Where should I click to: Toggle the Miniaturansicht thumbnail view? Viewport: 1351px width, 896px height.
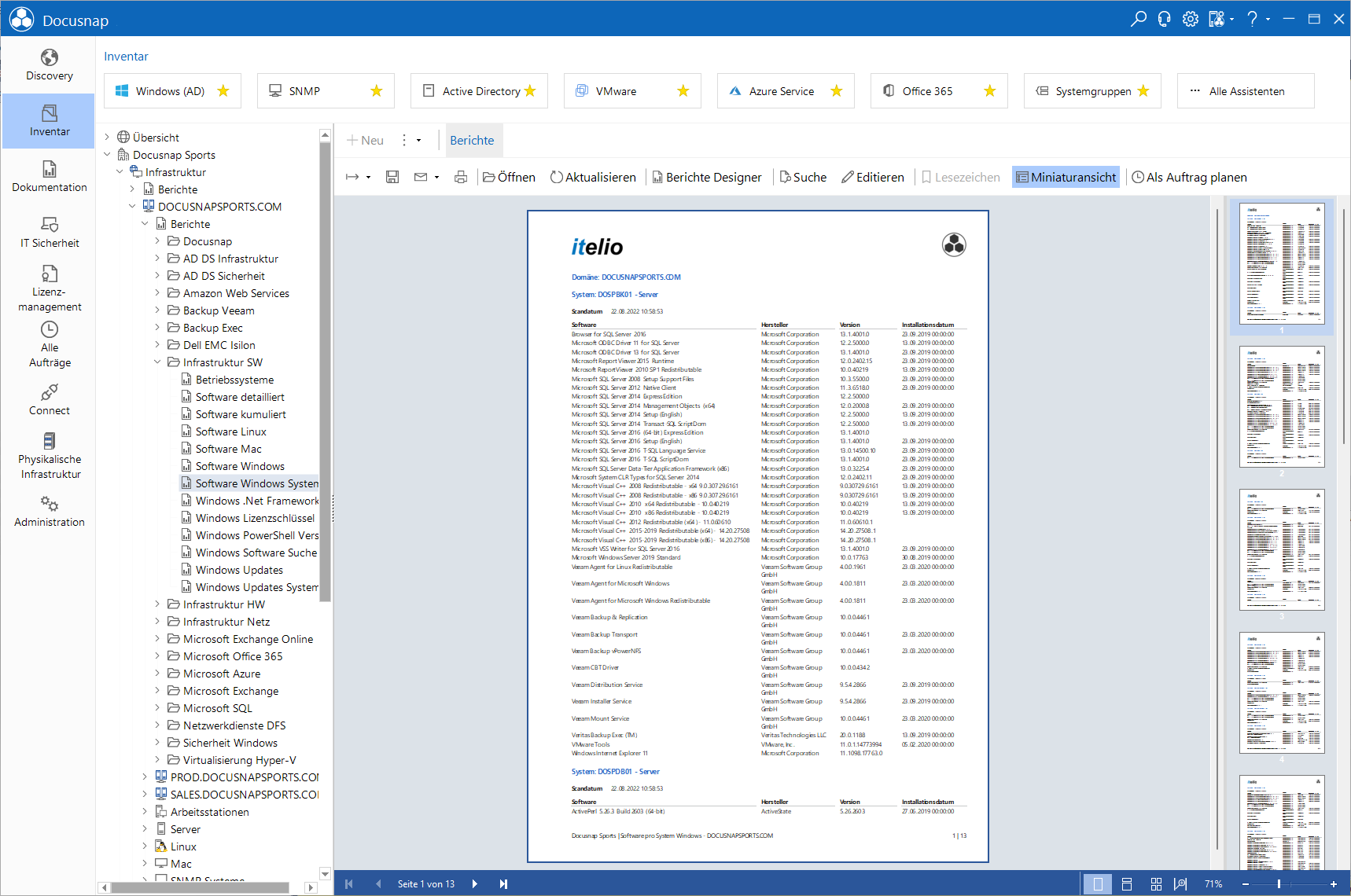coord(1066,178)
